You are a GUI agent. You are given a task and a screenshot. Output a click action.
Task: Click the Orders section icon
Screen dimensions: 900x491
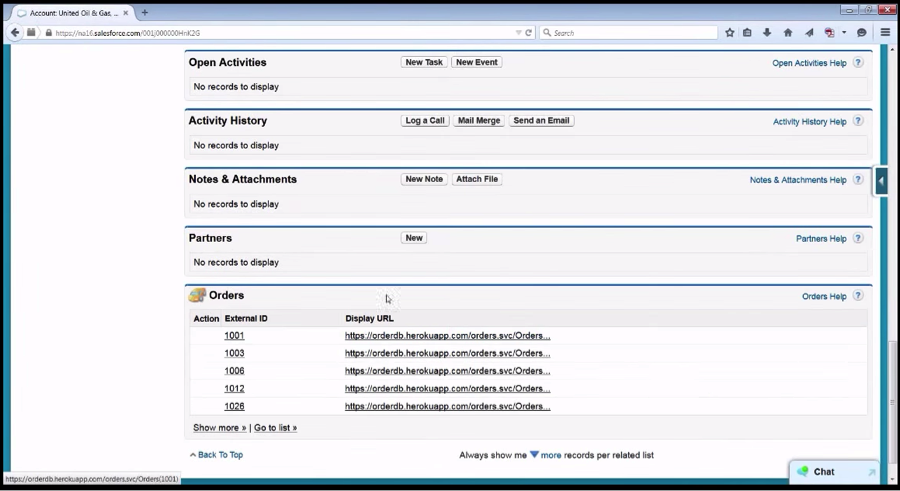[197, 295]
